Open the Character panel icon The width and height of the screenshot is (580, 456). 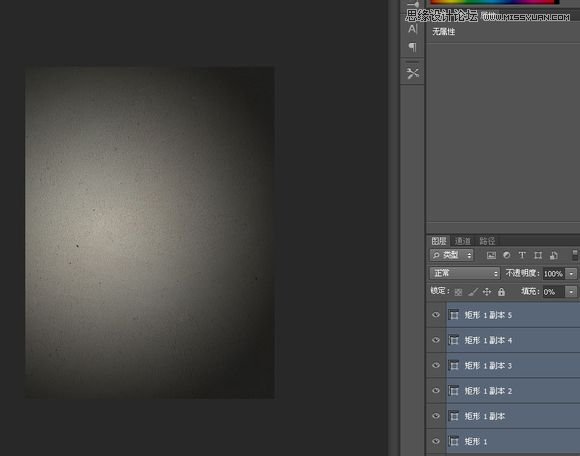[413, 29]
